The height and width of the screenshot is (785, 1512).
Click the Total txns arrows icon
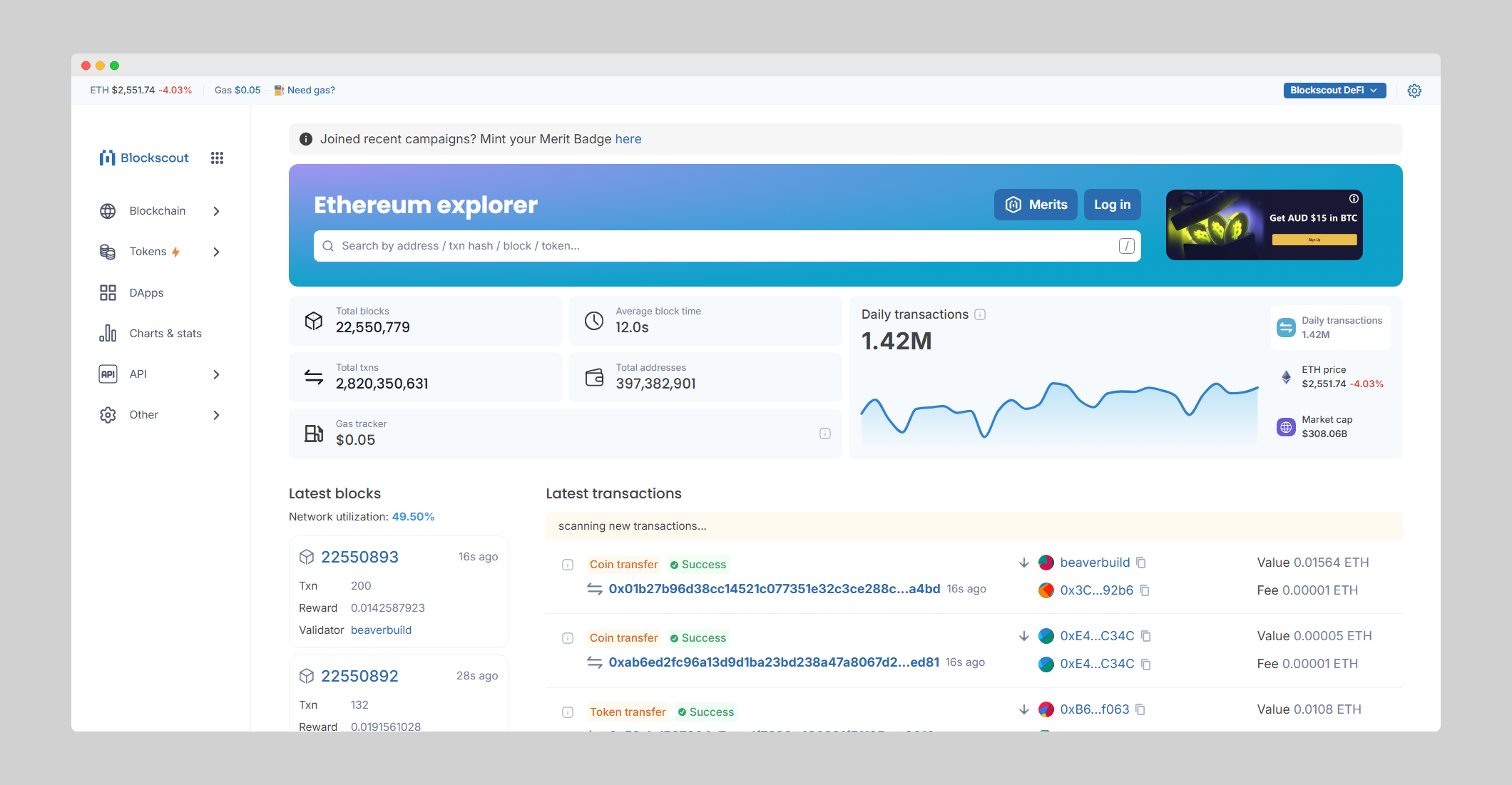pos(314,376)
